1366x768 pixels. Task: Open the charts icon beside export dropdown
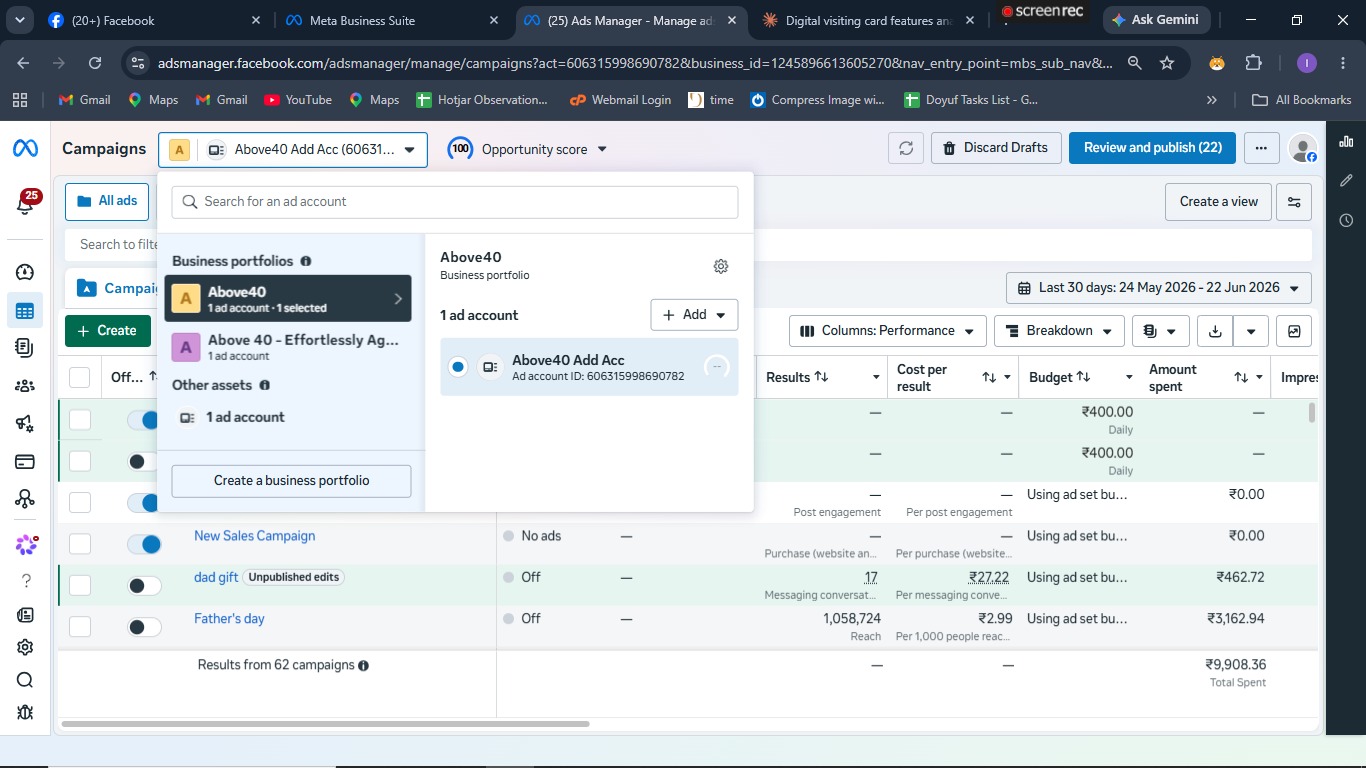click(1294, 331)
